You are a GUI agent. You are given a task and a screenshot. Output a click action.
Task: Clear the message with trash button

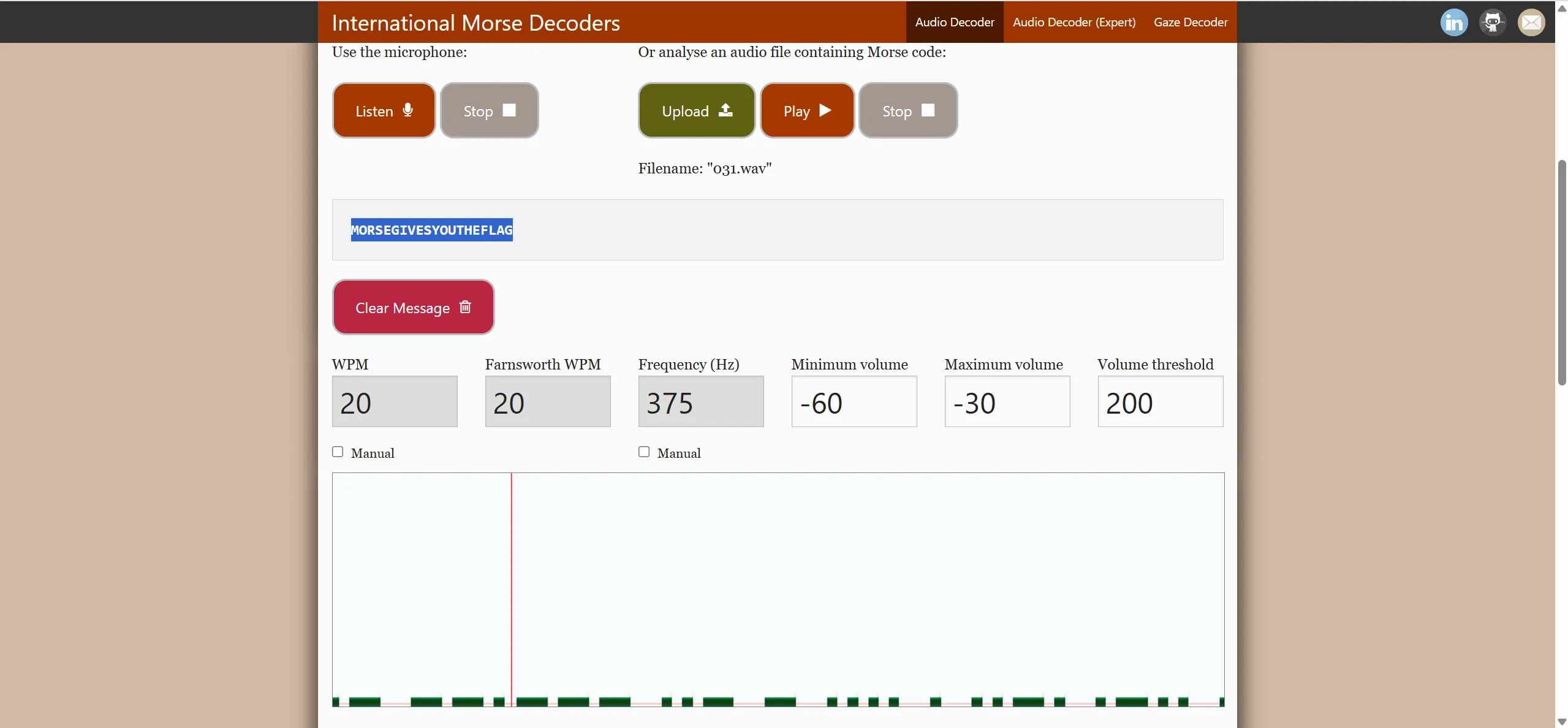pyautogui.click(x=413, y=308)
